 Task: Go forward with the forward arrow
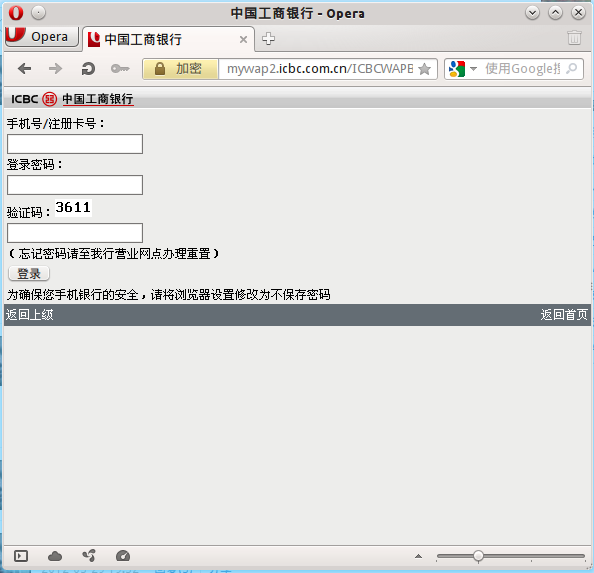point(55,69)
